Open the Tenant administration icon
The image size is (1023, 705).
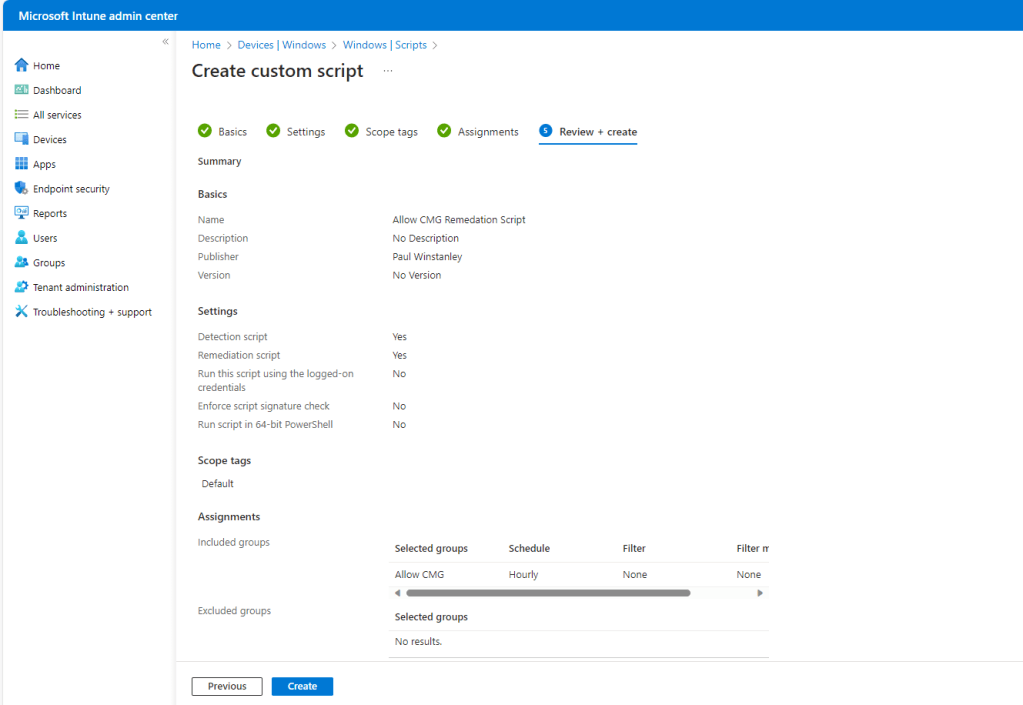22,287
